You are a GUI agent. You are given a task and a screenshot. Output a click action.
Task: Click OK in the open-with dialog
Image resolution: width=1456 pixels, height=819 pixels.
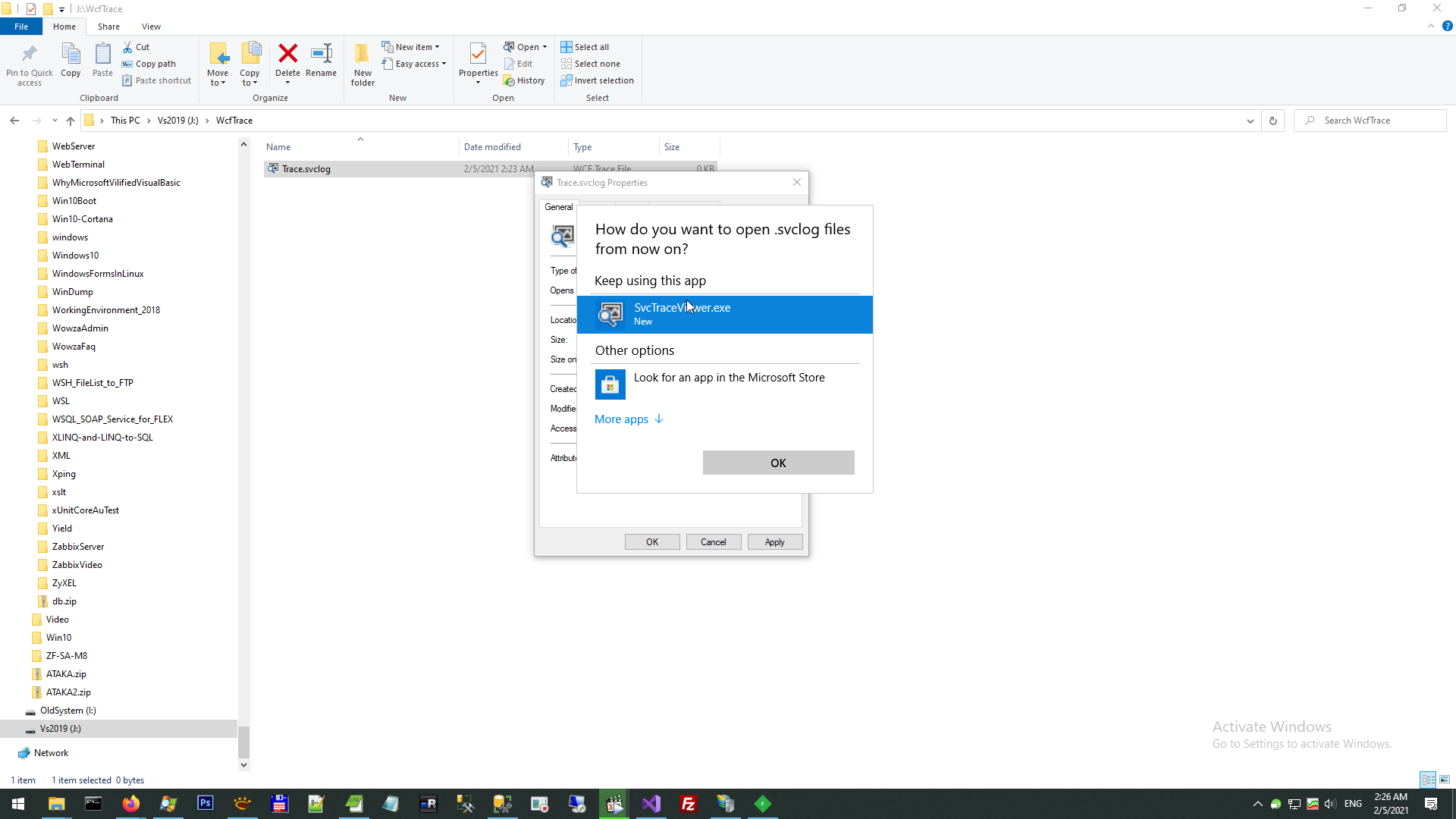coord(778,463)
